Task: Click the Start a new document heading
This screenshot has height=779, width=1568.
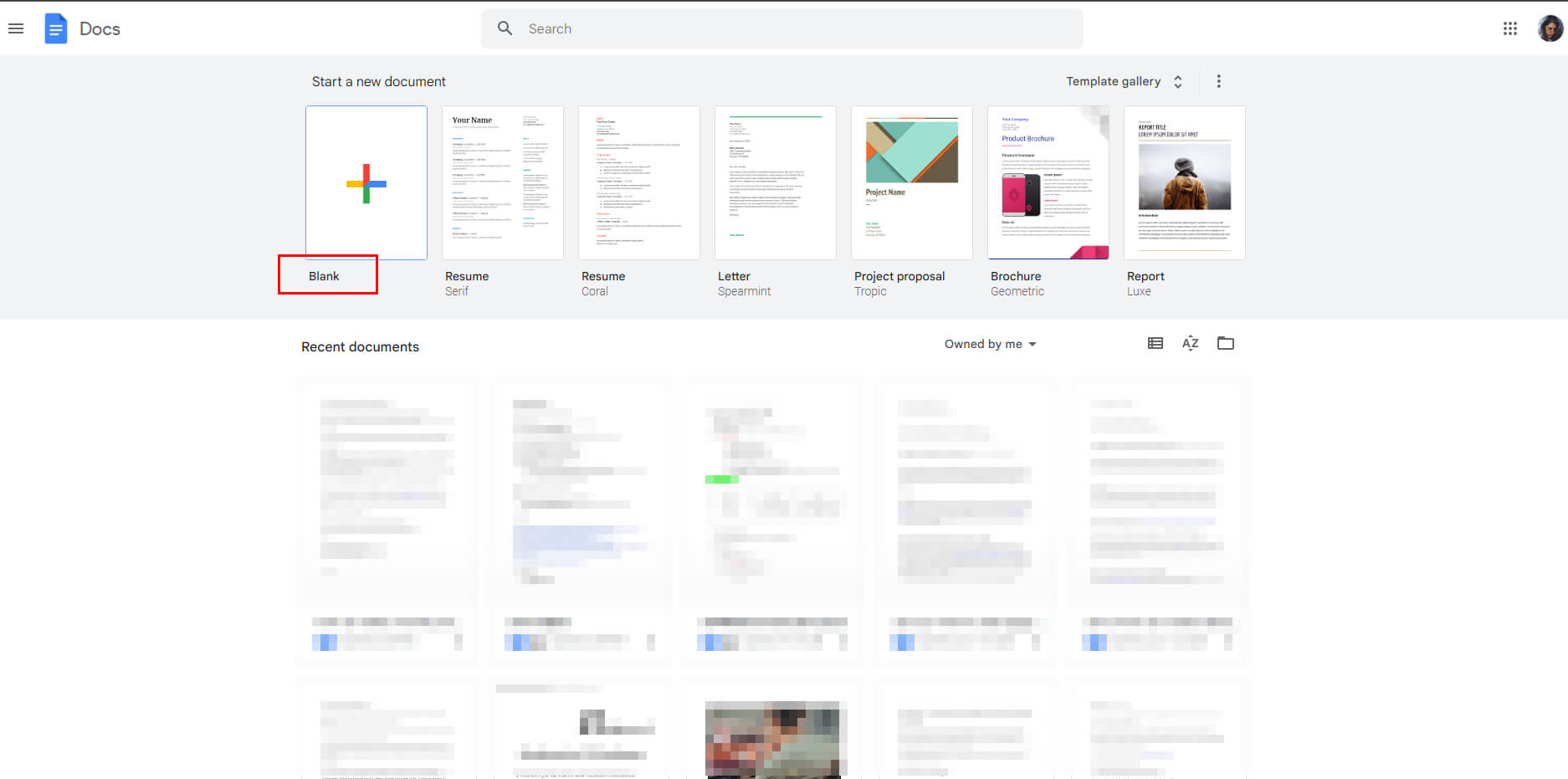Action: click(379, 81)
